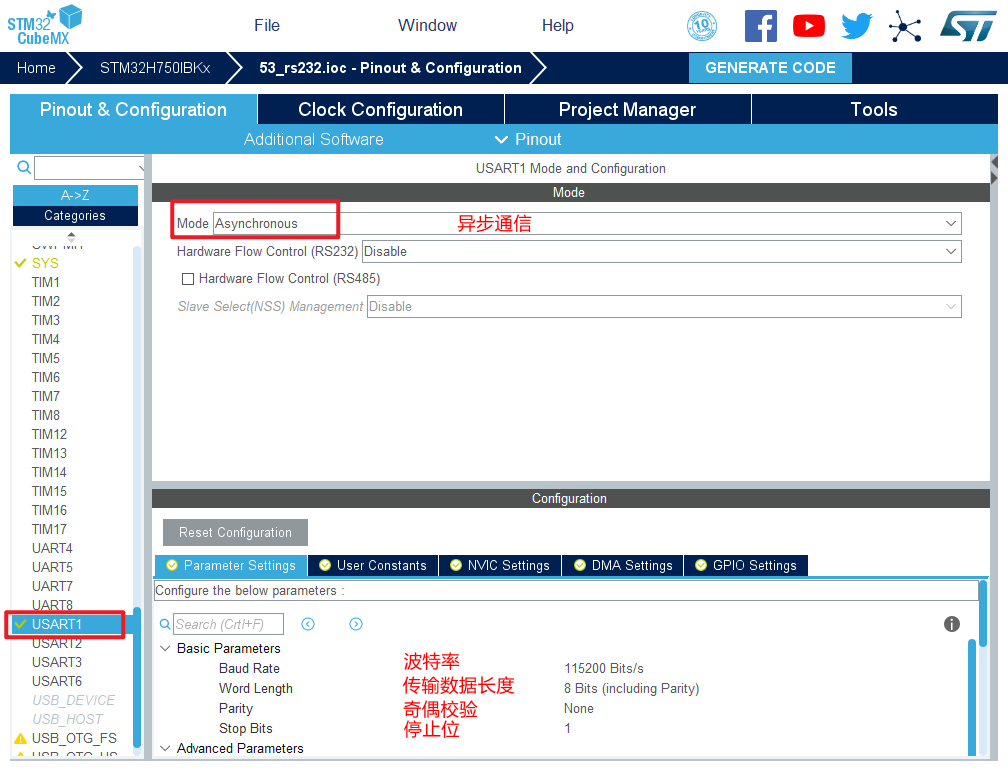
Task: Click the 10-year anniversary badge icon
Action: click(702, 26)
